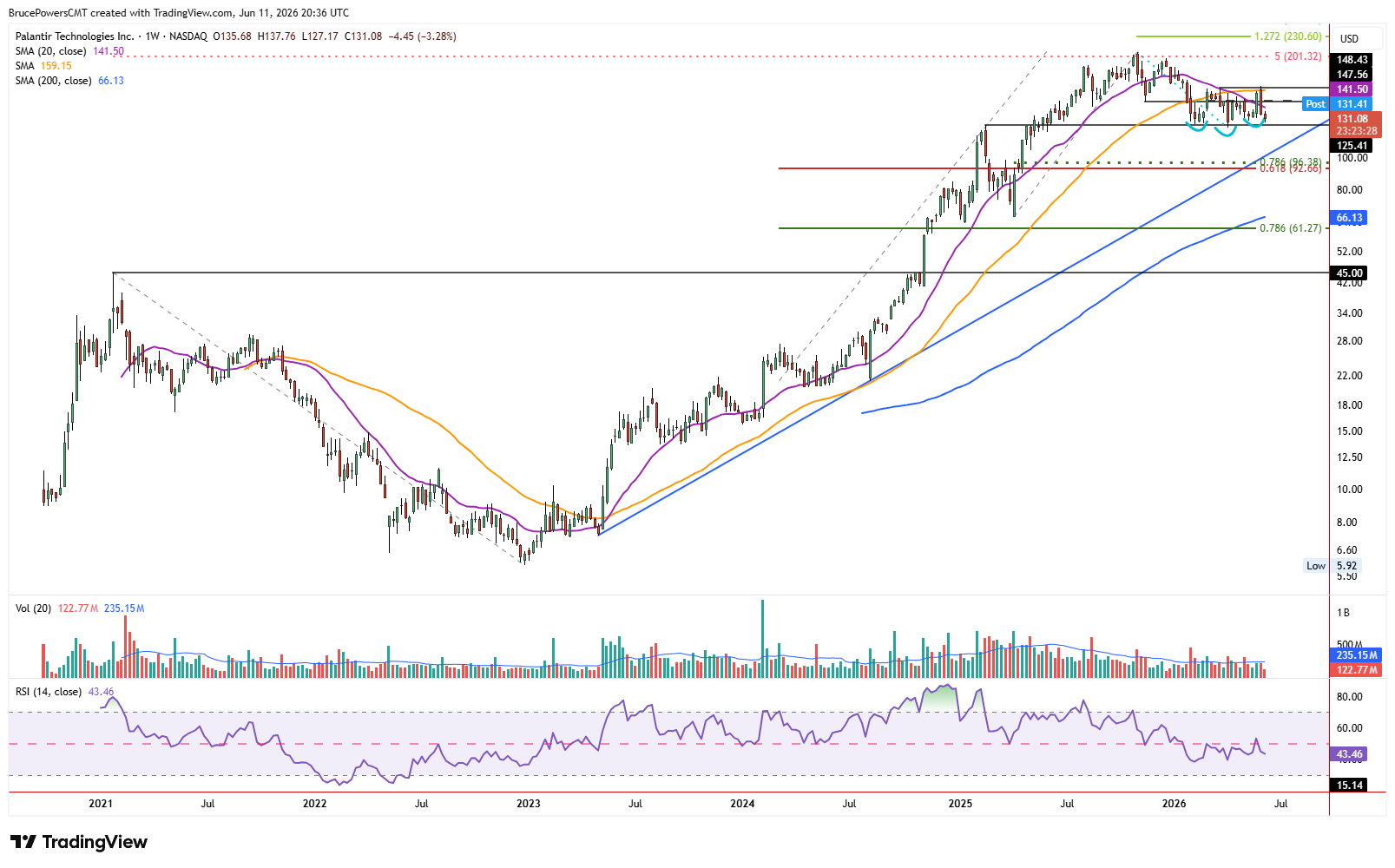The width and height of the screenshot is (1395, 868).
Task: Click the blue 235.15M volume axis tag
Action: (1358, 656)
